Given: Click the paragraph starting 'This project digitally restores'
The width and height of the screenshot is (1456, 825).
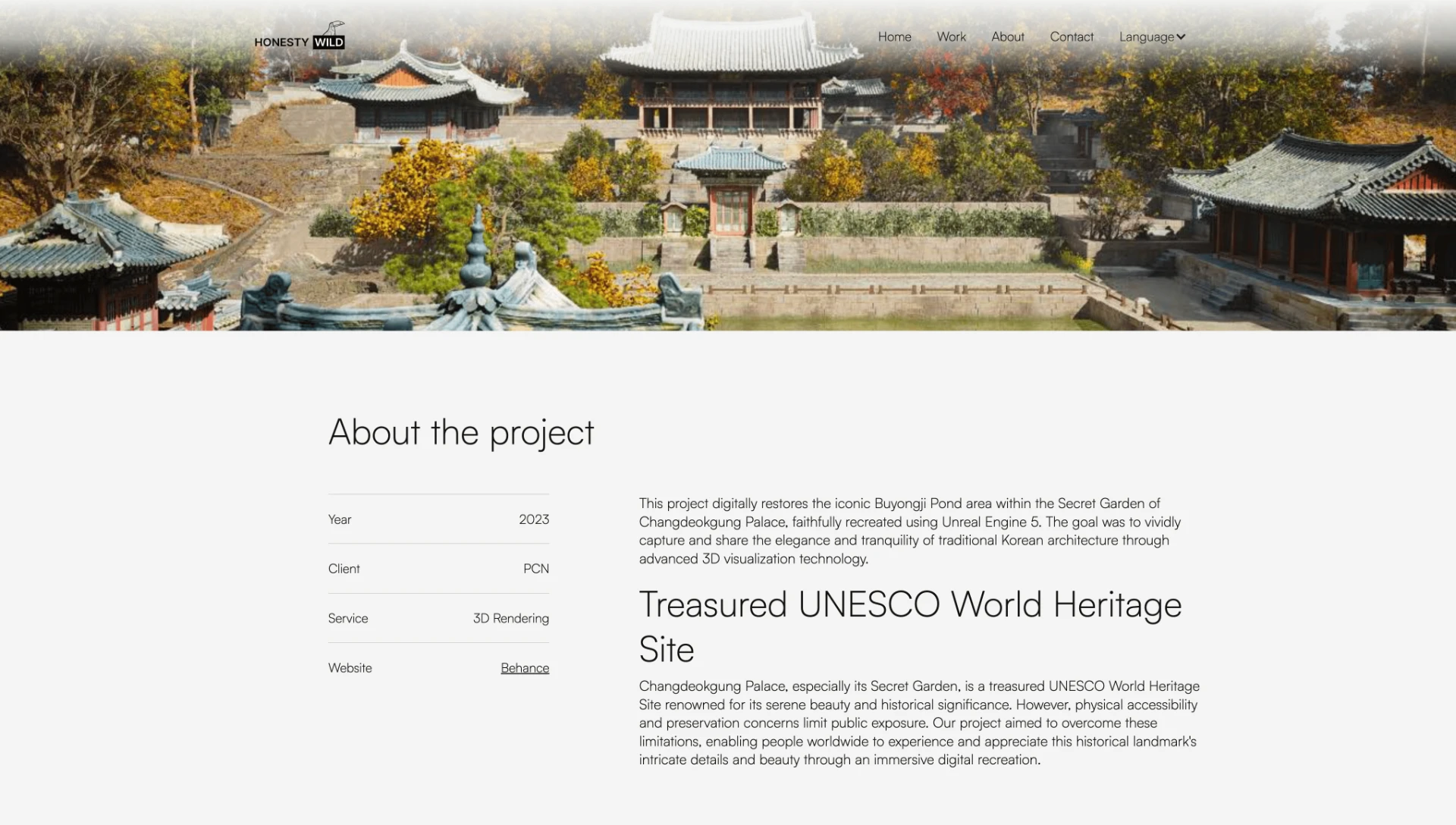Looking at the screenshot, I should coord(910,531).
